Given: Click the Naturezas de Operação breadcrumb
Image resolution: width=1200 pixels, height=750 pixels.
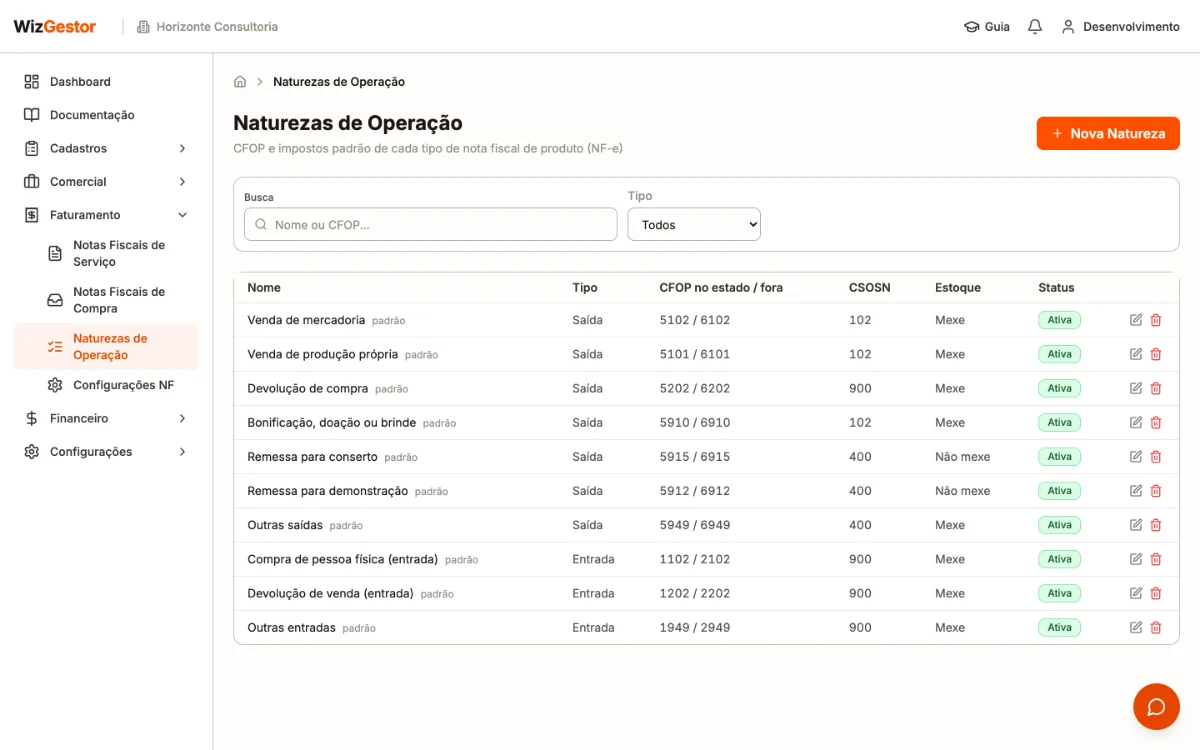Looking at the screenshot, I should click(339, 82).
